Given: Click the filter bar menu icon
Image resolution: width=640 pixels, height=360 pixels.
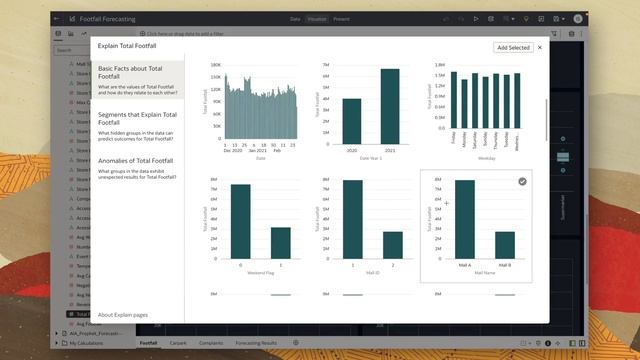Looking at the screenshot, I should [554, 34].
